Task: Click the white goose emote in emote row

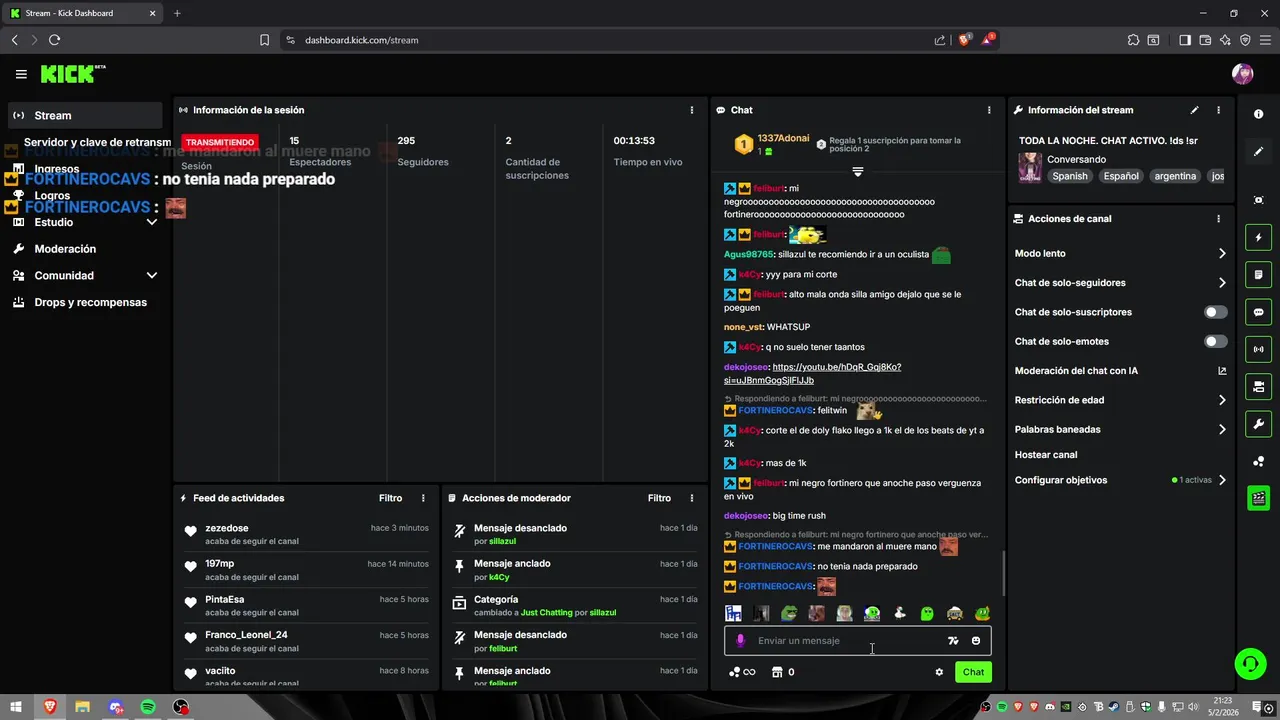Action: pyautogui.click(x=900, y=613)
